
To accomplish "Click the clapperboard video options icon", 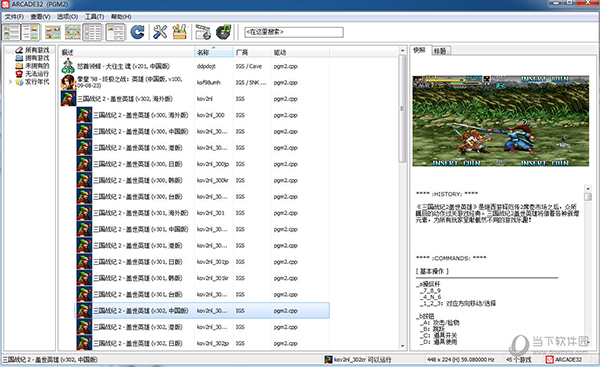I will click(203, 32).
